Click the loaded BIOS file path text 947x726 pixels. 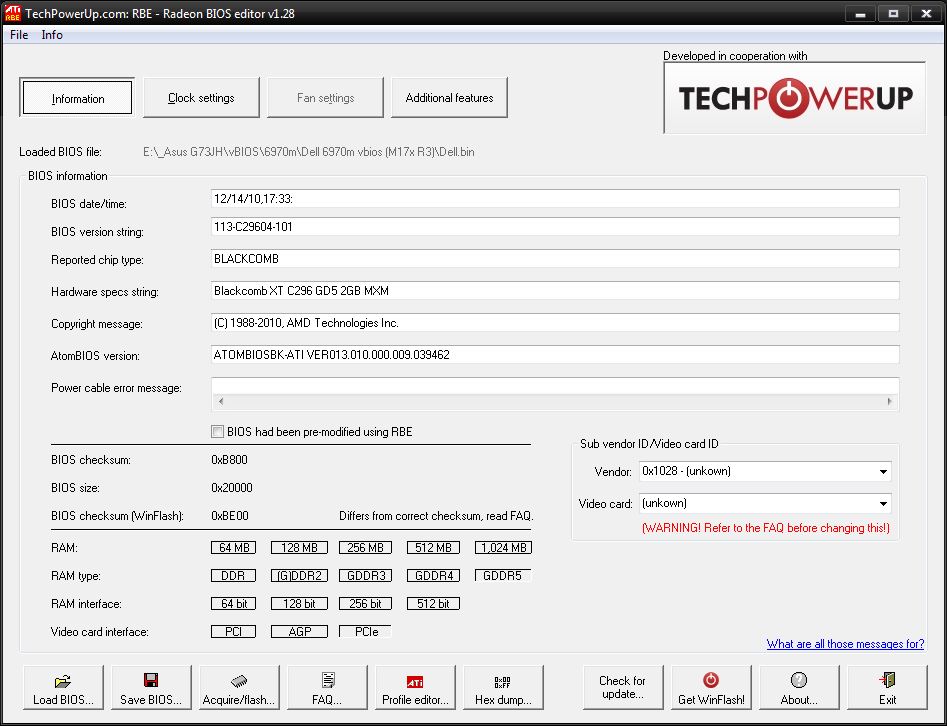point(309,152)
